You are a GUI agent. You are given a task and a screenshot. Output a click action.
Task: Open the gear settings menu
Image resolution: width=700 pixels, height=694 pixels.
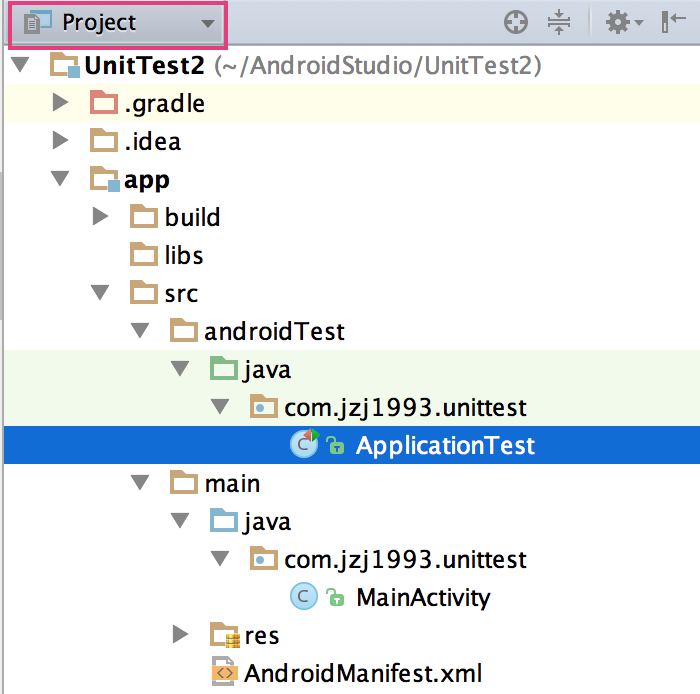pos(624,22)
